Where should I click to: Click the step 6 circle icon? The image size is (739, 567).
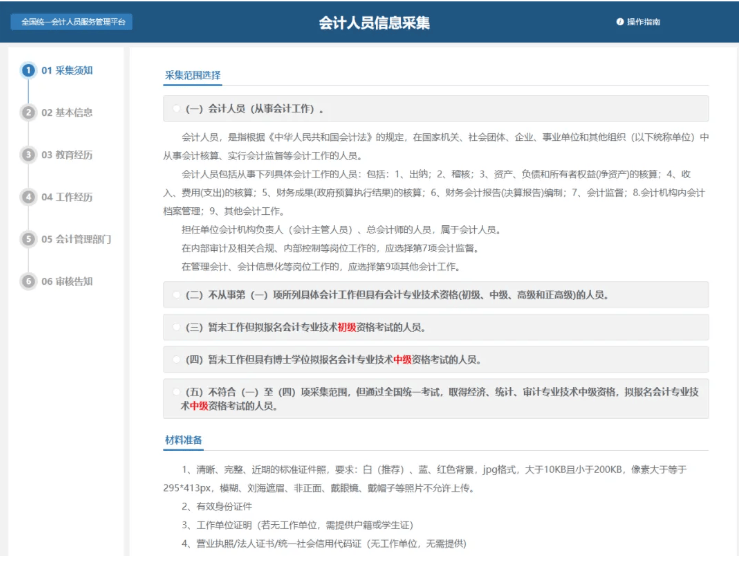tap(28, 281)
